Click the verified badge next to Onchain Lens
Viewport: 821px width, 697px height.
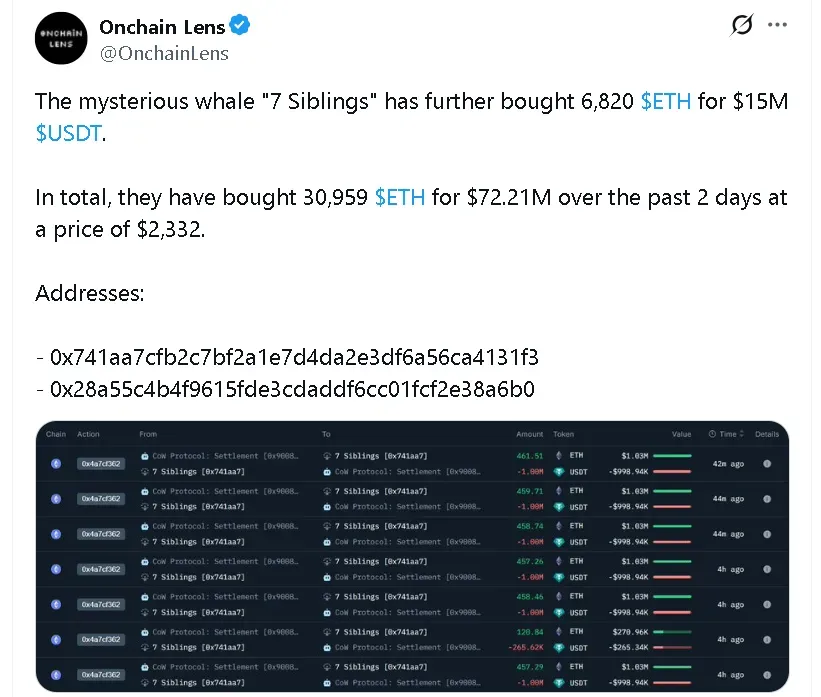click(x=237, y=27)
